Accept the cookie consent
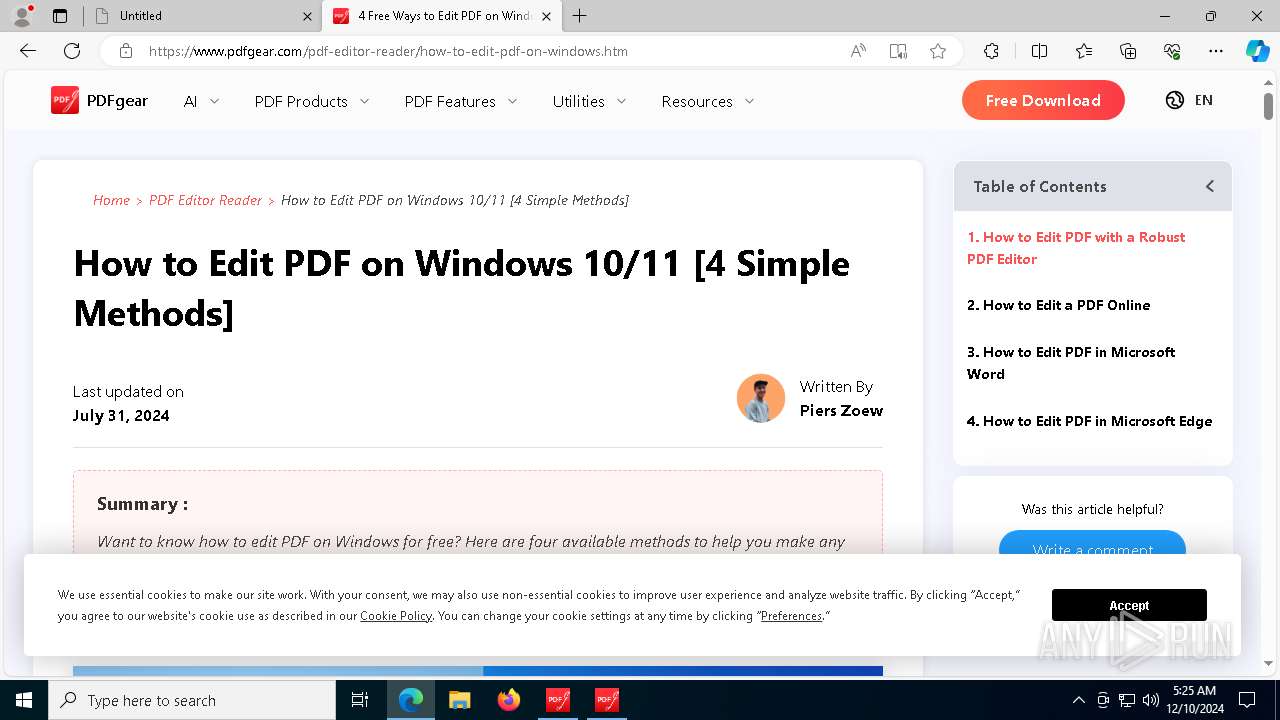The height and width of the screenshot is (720, 1280). 1129,605
